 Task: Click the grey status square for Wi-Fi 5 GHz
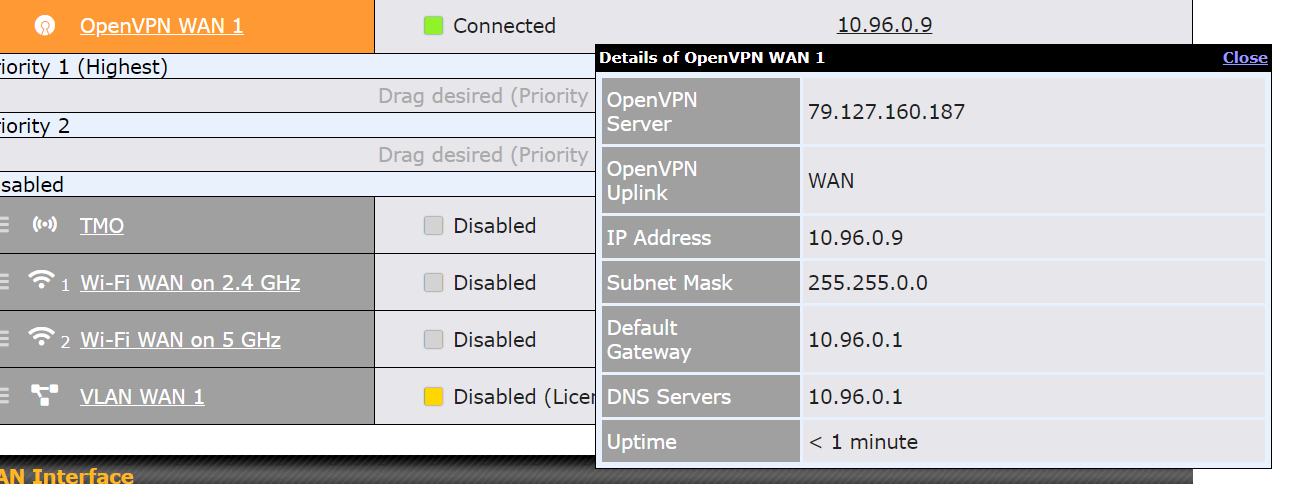click(x=433, y=340)
